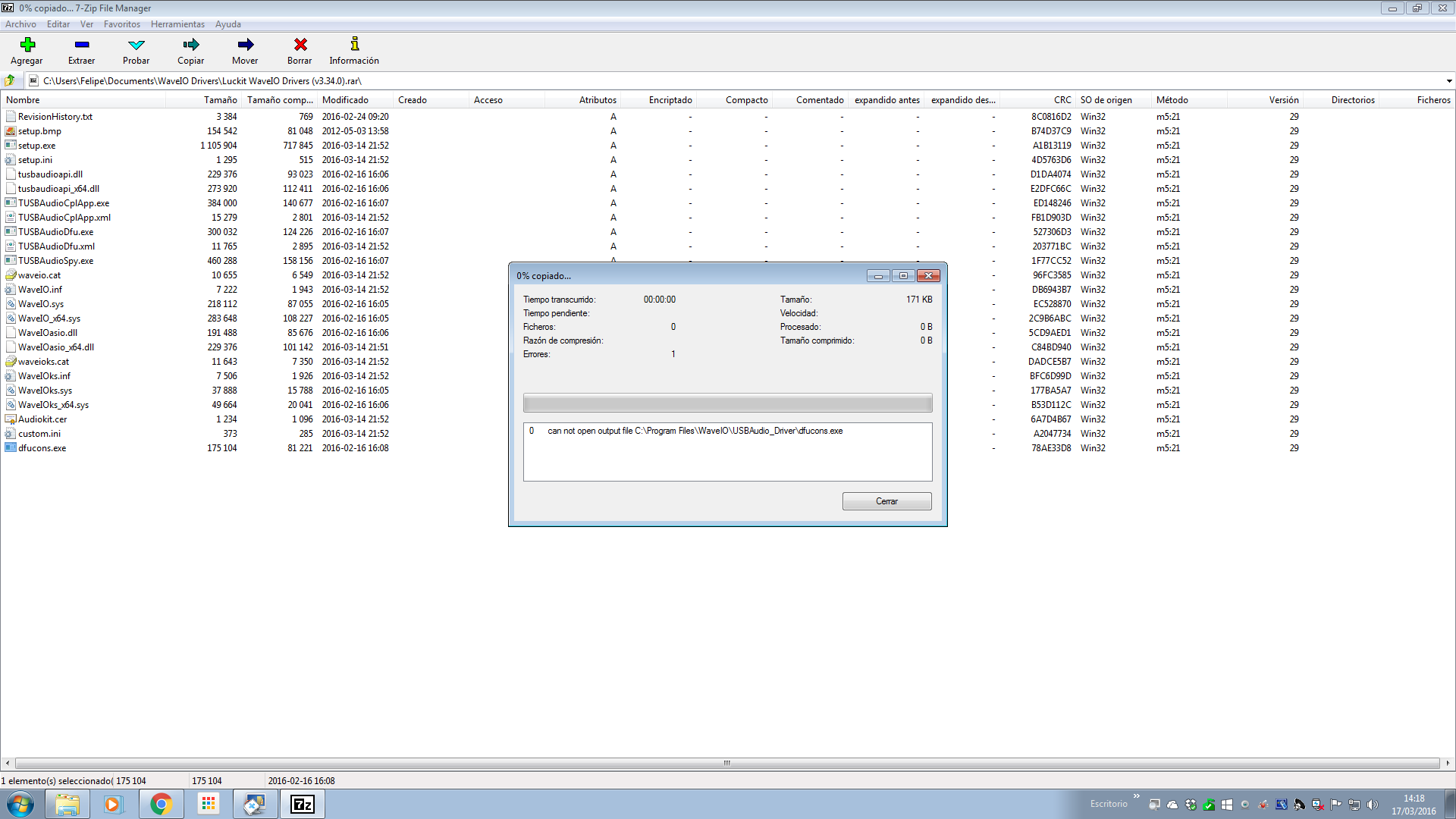Minimize the copy progress dialog

[x=878, y=276]
